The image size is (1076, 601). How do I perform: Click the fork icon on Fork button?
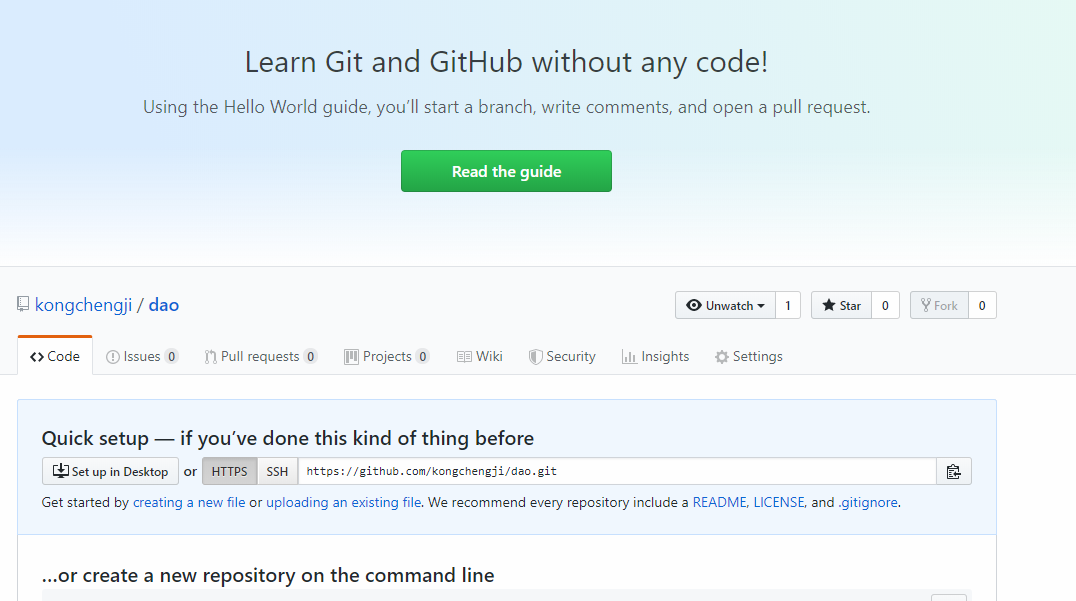click(926, 305)
